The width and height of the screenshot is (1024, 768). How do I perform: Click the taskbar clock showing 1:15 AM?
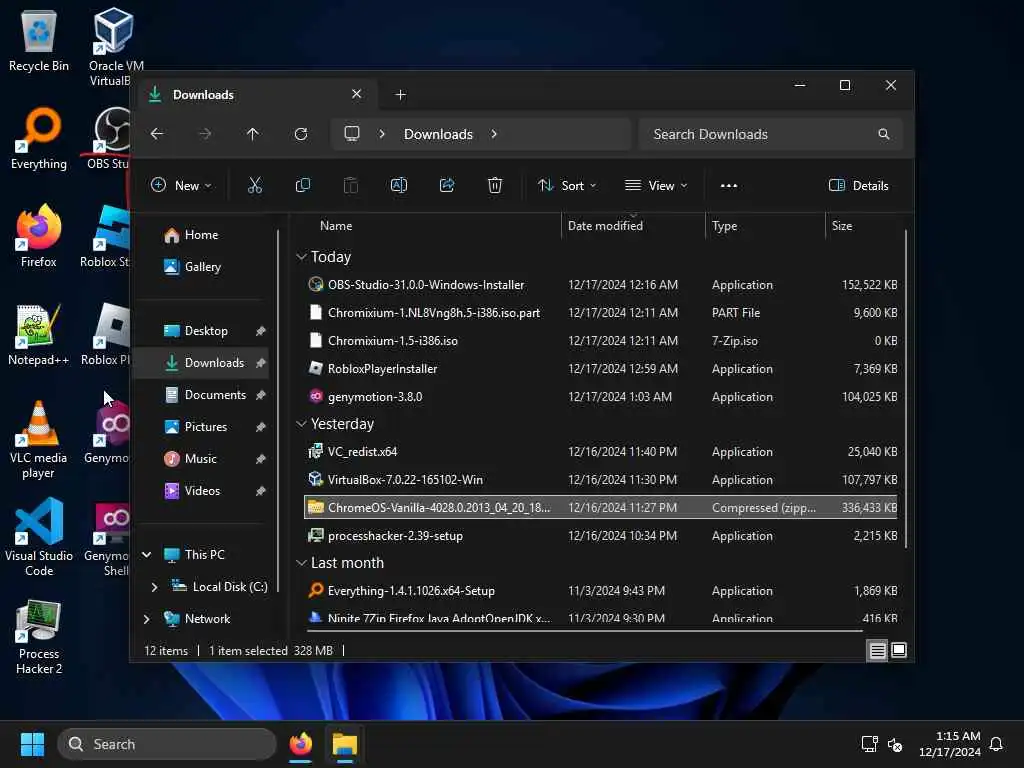950,744
